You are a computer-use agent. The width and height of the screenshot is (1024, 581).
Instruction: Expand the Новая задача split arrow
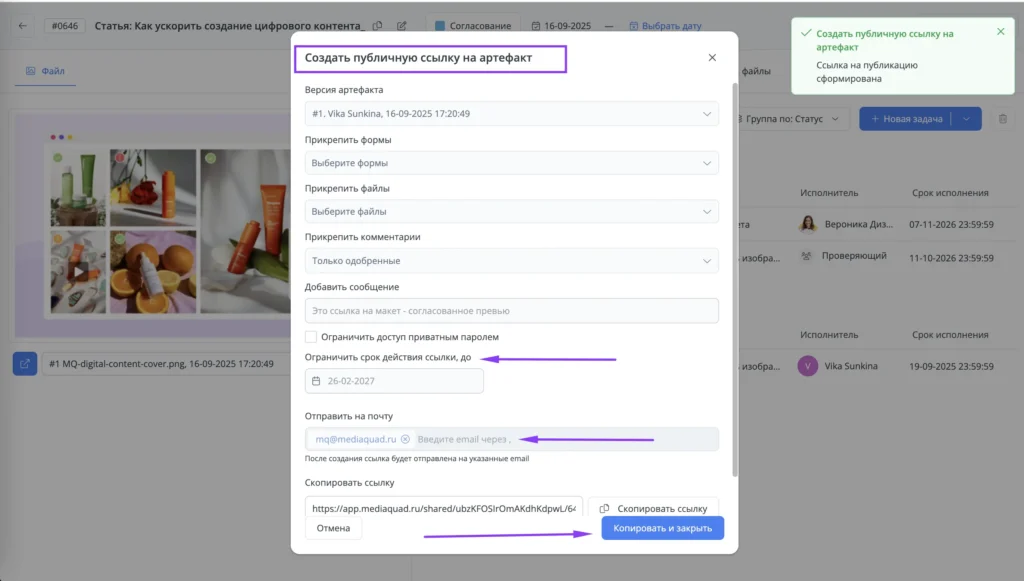coord(967,119)
